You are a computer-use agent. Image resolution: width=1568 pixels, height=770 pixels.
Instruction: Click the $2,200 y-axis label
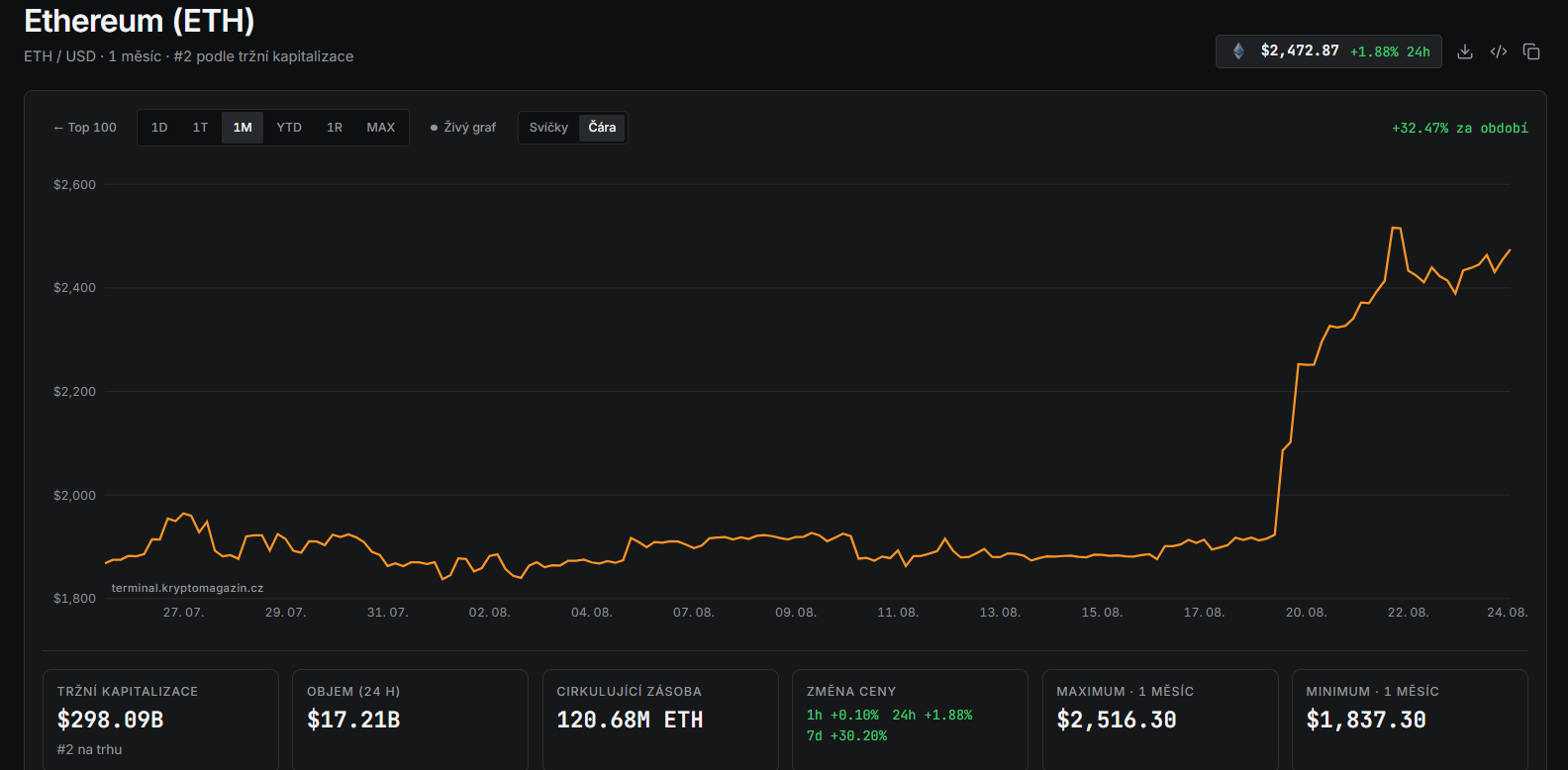pos(75,392)
